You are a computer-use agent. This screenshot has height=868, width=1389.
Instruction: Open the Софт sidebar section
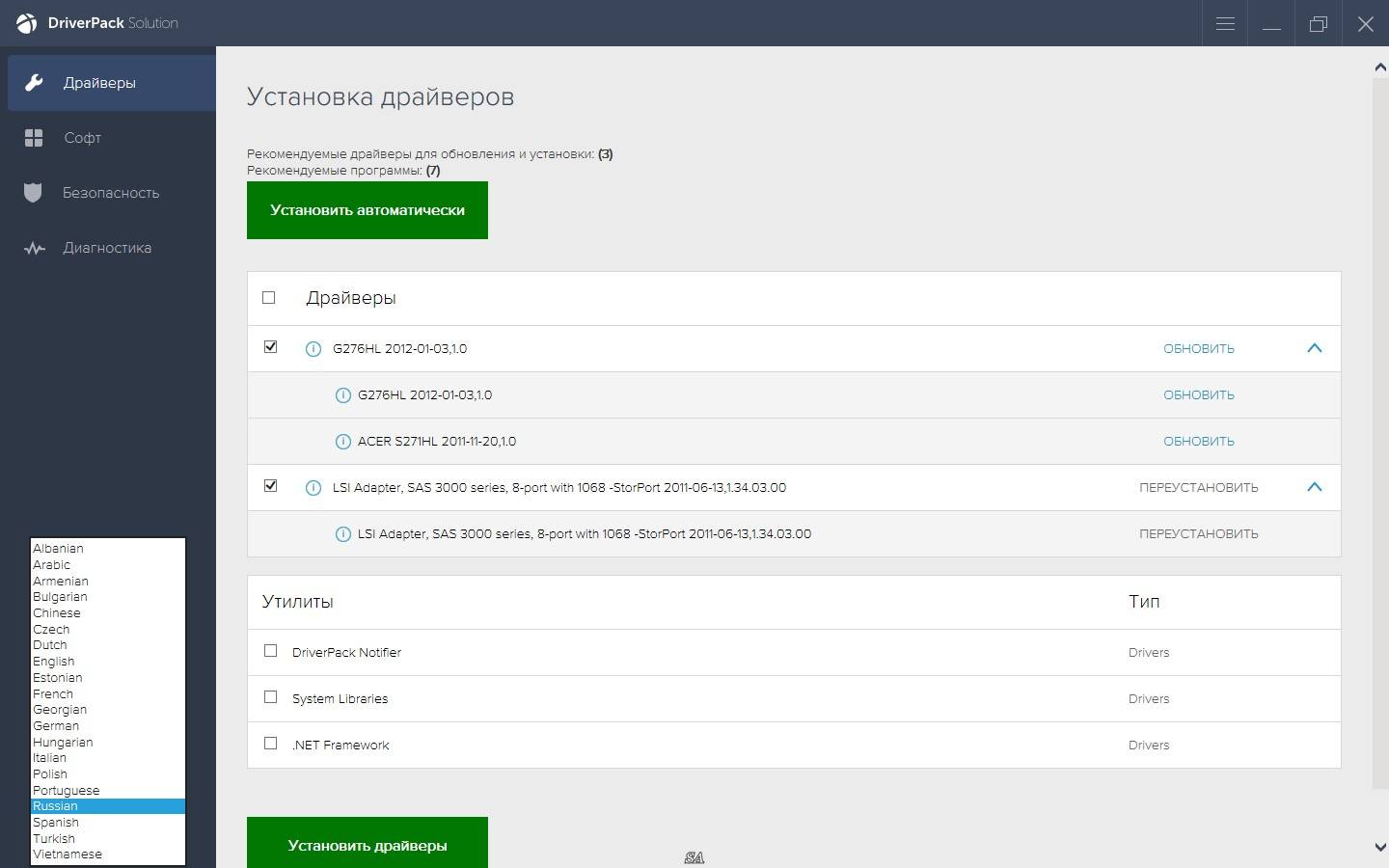pos(108,138)
